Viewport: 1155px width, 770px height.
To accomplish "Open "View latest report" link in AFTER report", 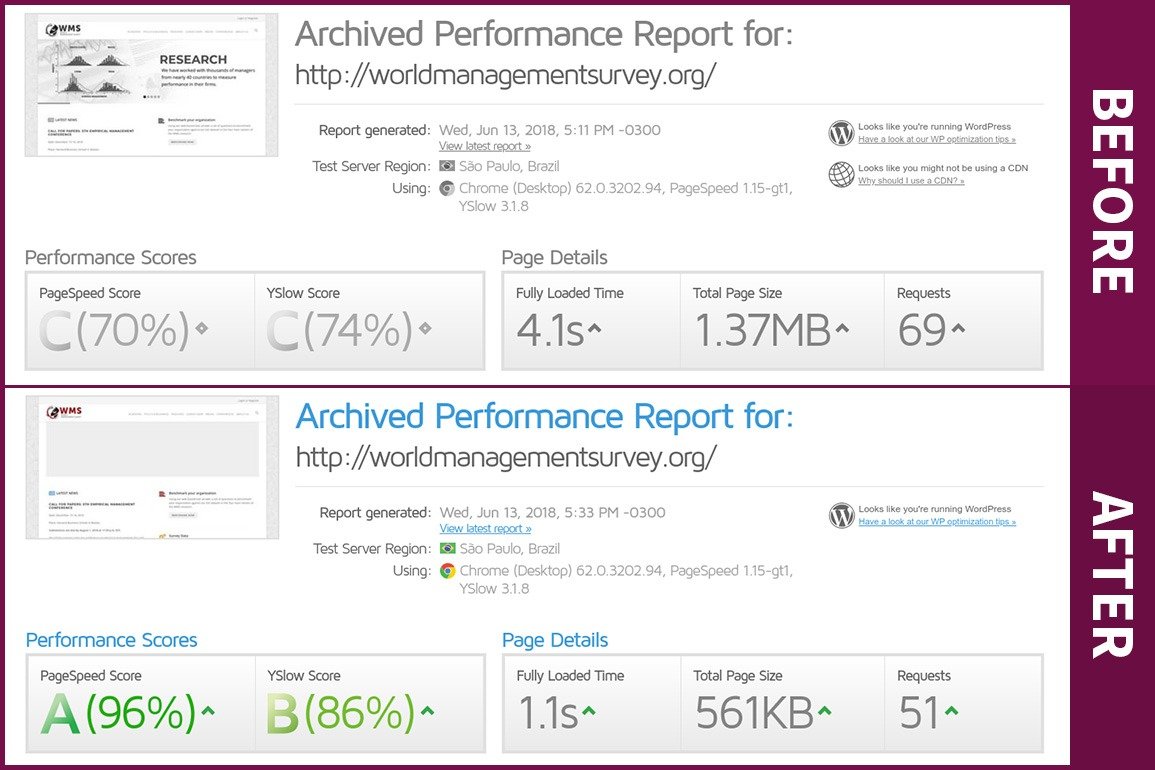I will (x=485, y=529).
